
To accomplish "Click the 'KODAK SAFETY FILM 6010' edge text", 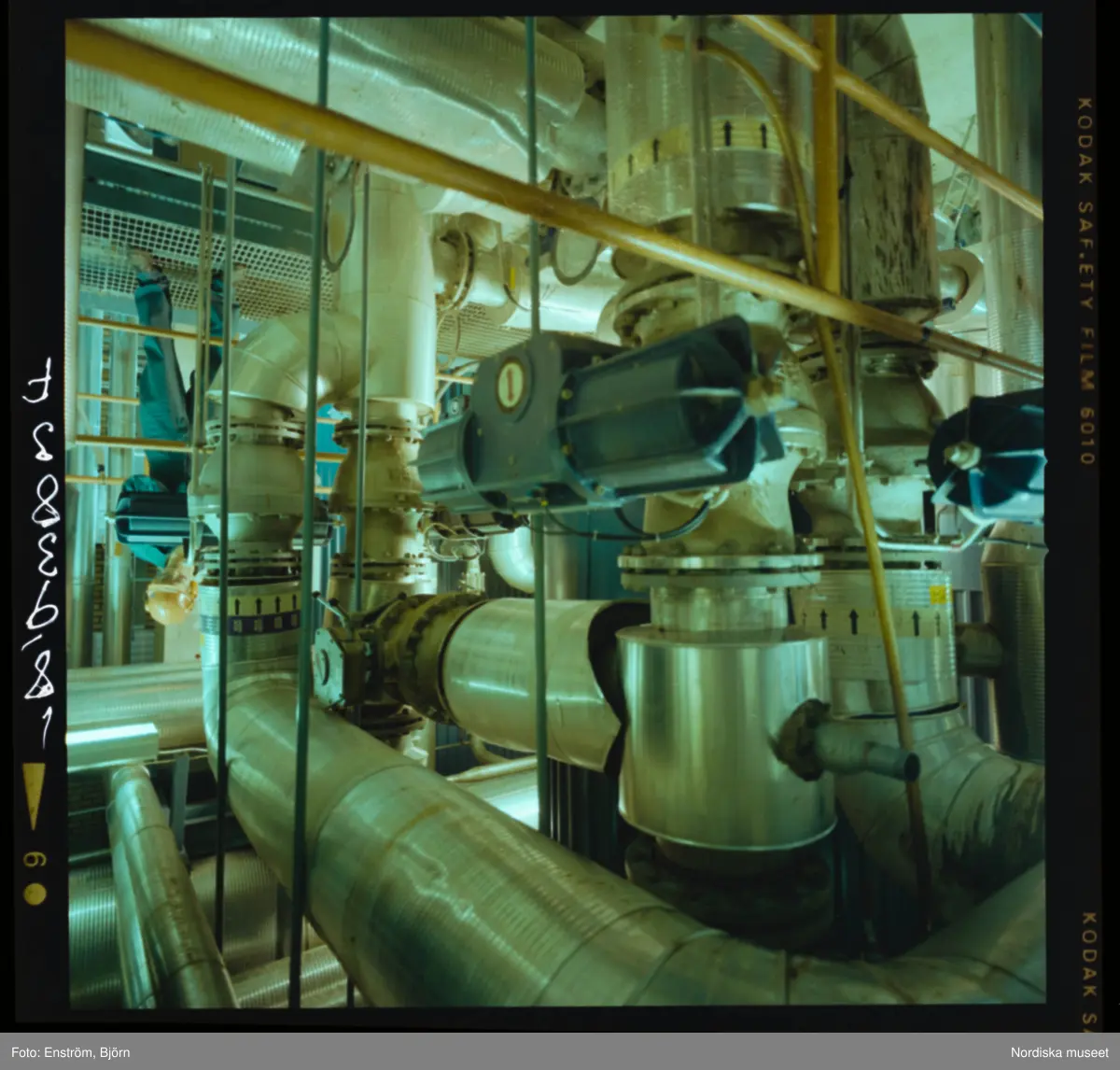I will [x=1085, y=280].
